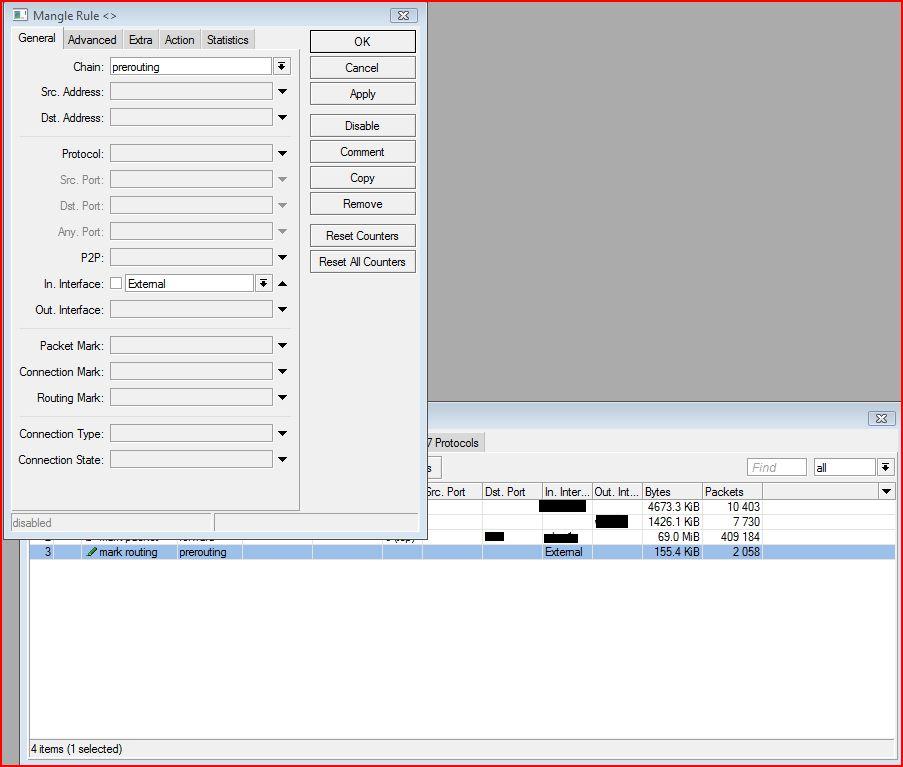Click the Find search field
903x767 pixels.
point(777,467)
